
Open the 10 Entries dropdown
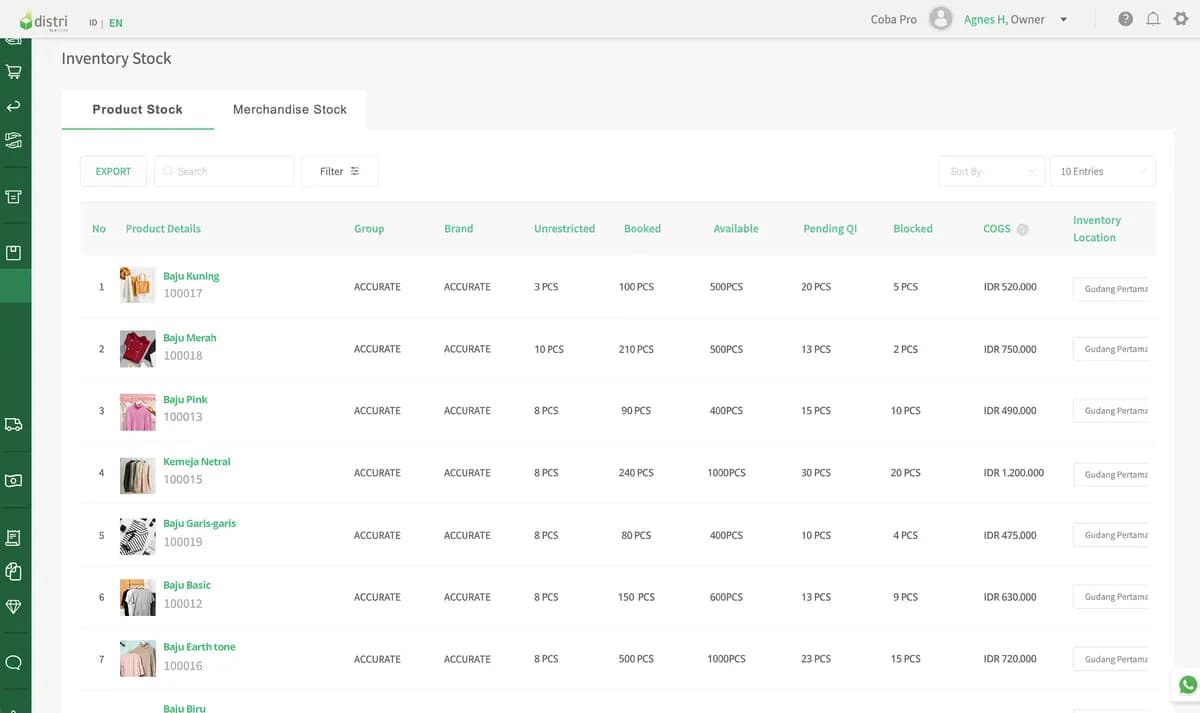[1102, 171]
